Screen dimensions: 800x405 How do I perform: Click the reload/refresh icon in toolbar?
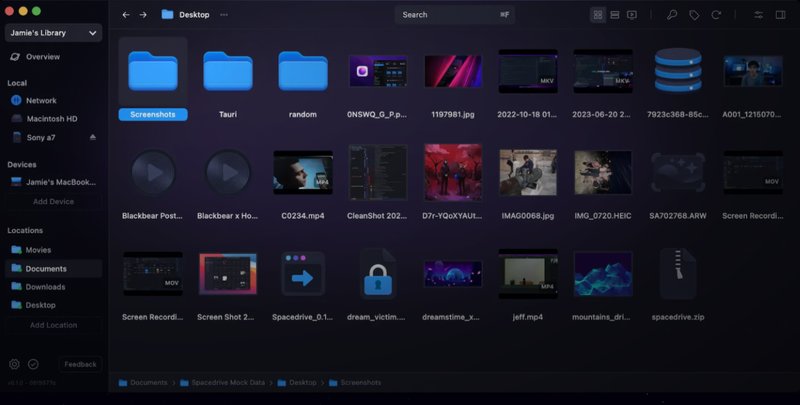(716, 15)
